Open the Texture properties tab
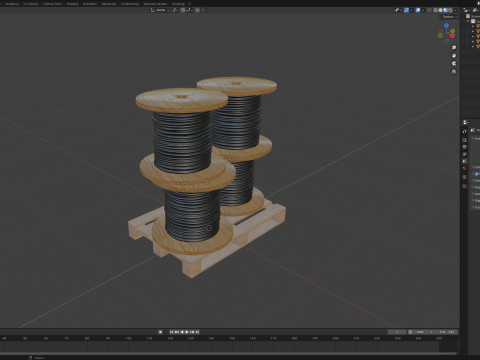Screen dimensions: 480x360 (x=464, y=186)
